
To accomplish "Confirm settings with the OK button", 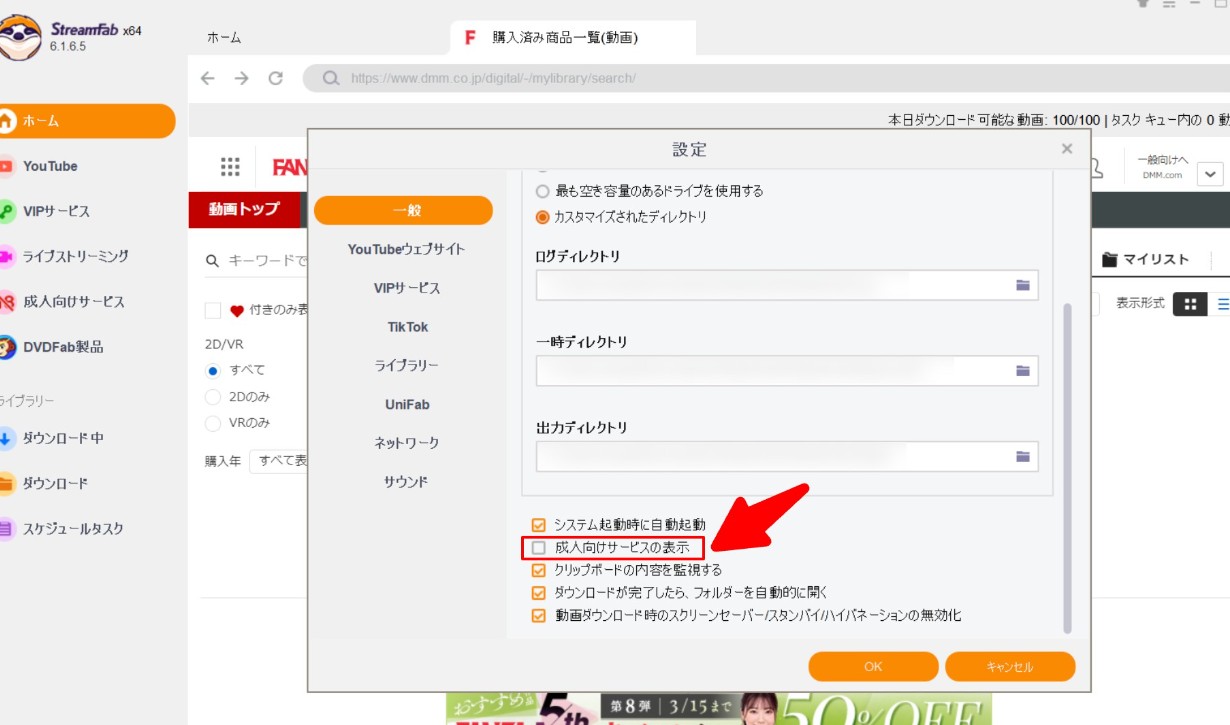I will click(x=873, y=667).
